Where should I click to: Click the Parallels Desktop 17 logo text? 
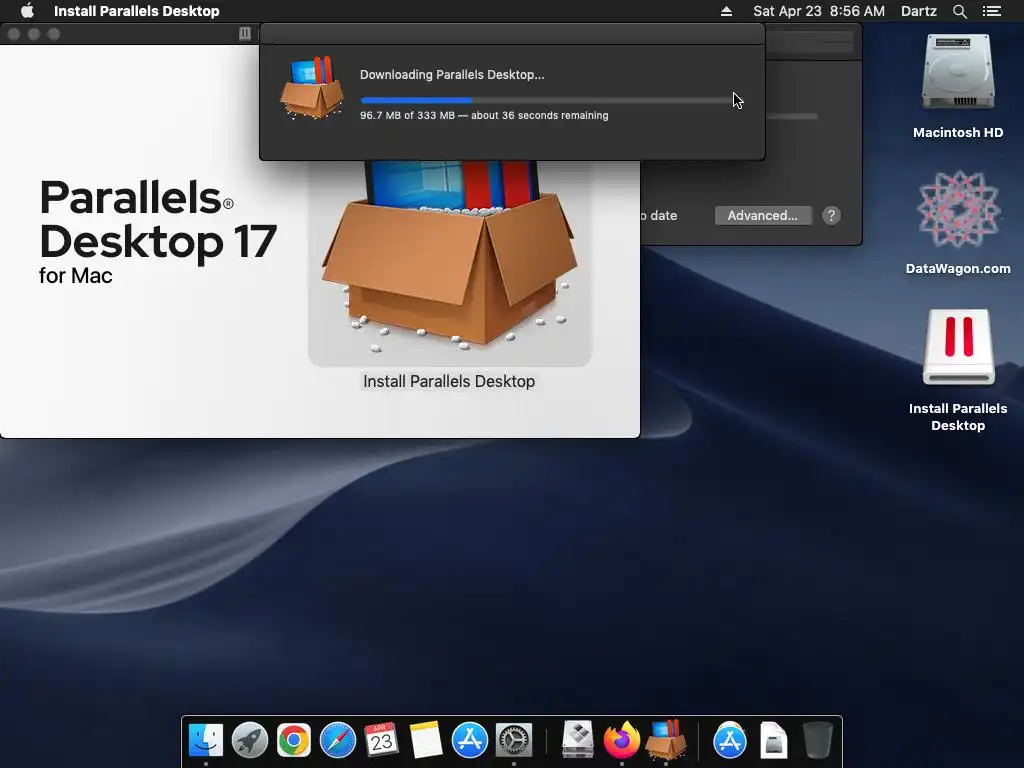pyautogui.click(x=158, y=231)
